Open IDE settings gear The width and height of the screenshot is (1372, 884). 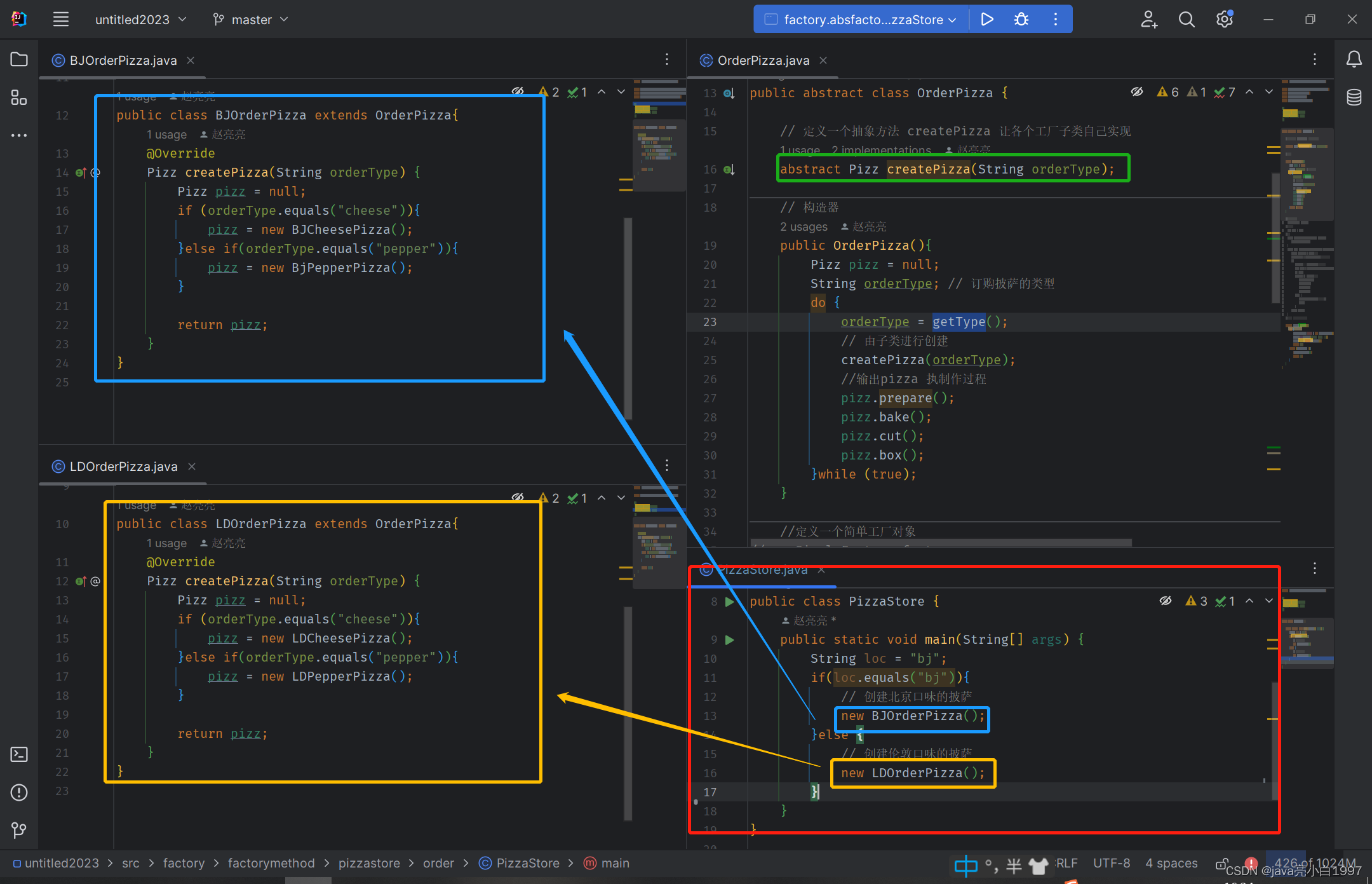pos(1225,20)
